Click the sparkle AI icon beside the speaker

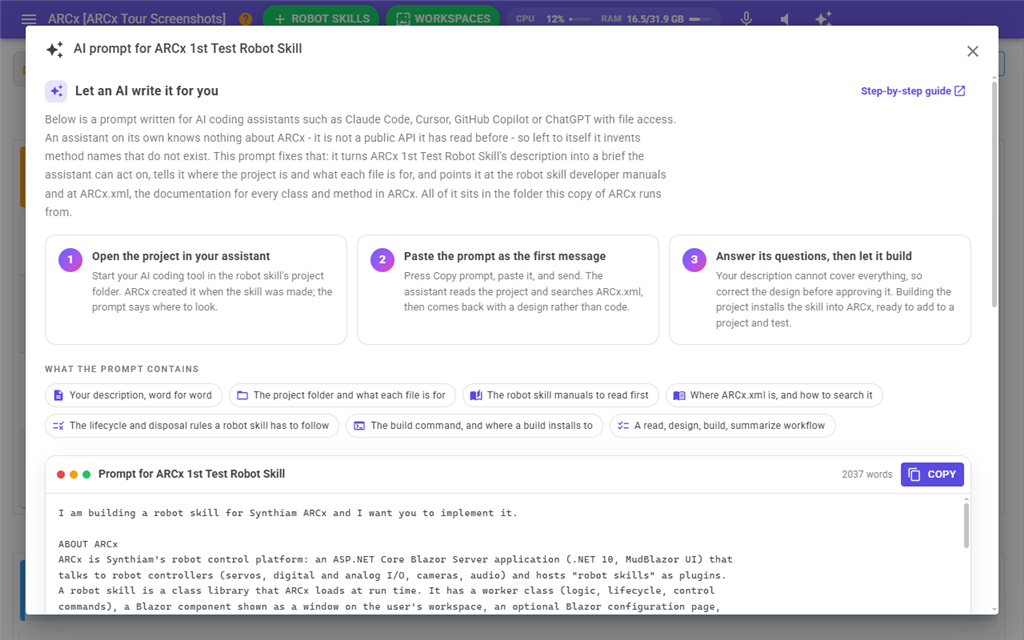point(824,19)
